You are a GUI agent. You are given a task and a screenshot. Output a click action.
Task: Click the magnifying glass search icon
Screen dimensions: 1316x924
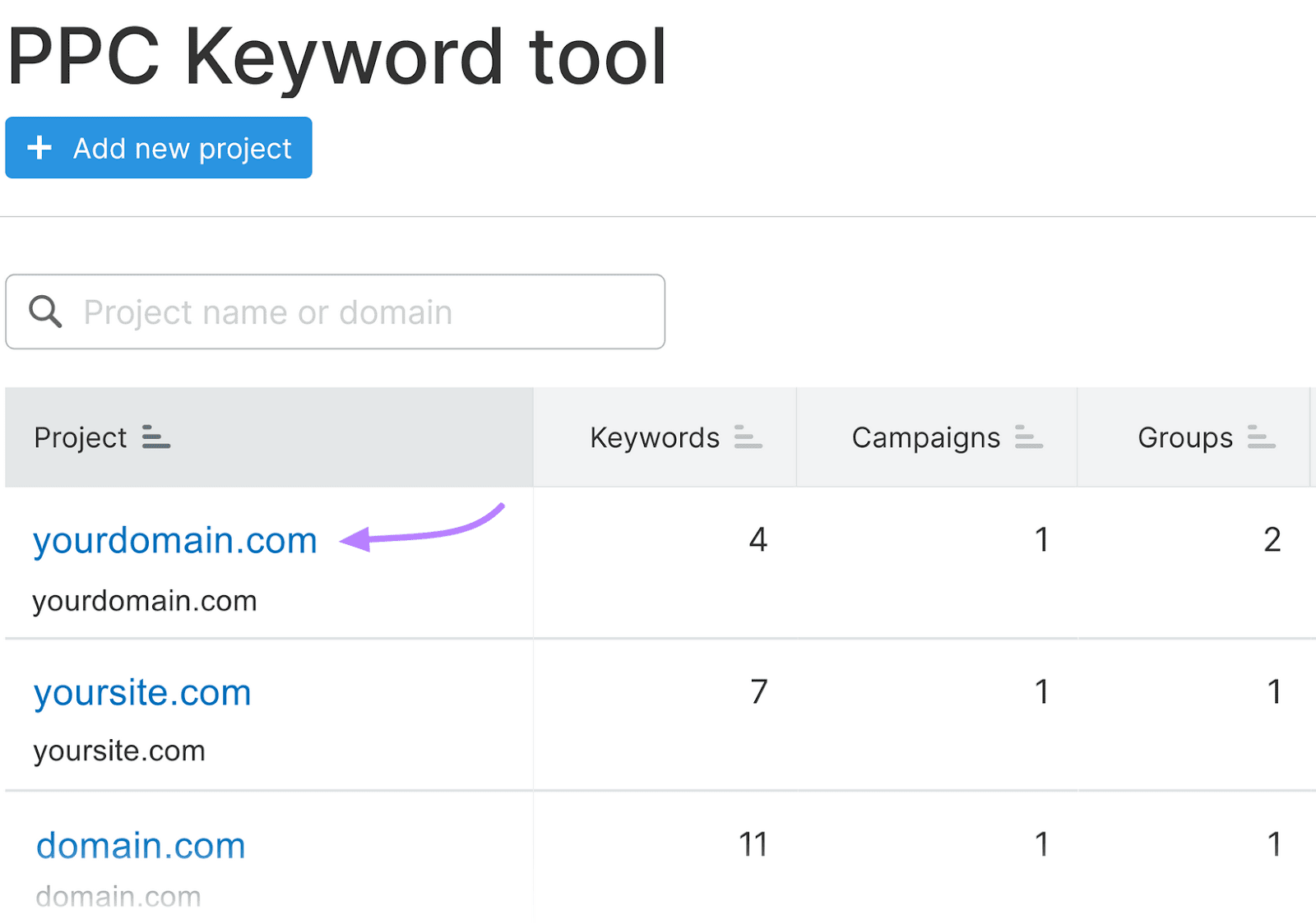point(45,312)
